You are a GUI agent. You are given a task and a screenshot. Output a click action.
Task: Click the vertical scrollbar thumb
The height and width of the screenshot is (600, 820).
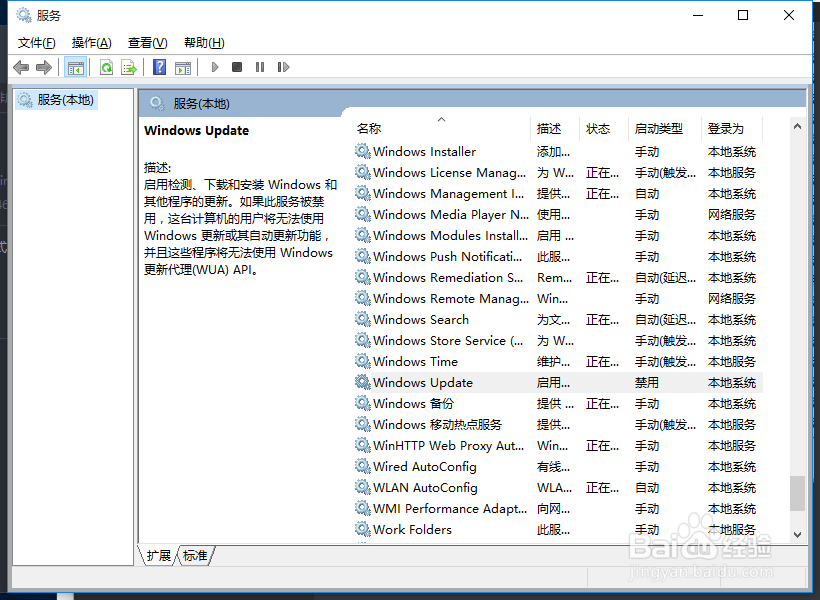pyautogui.click(x=798, y=493)
